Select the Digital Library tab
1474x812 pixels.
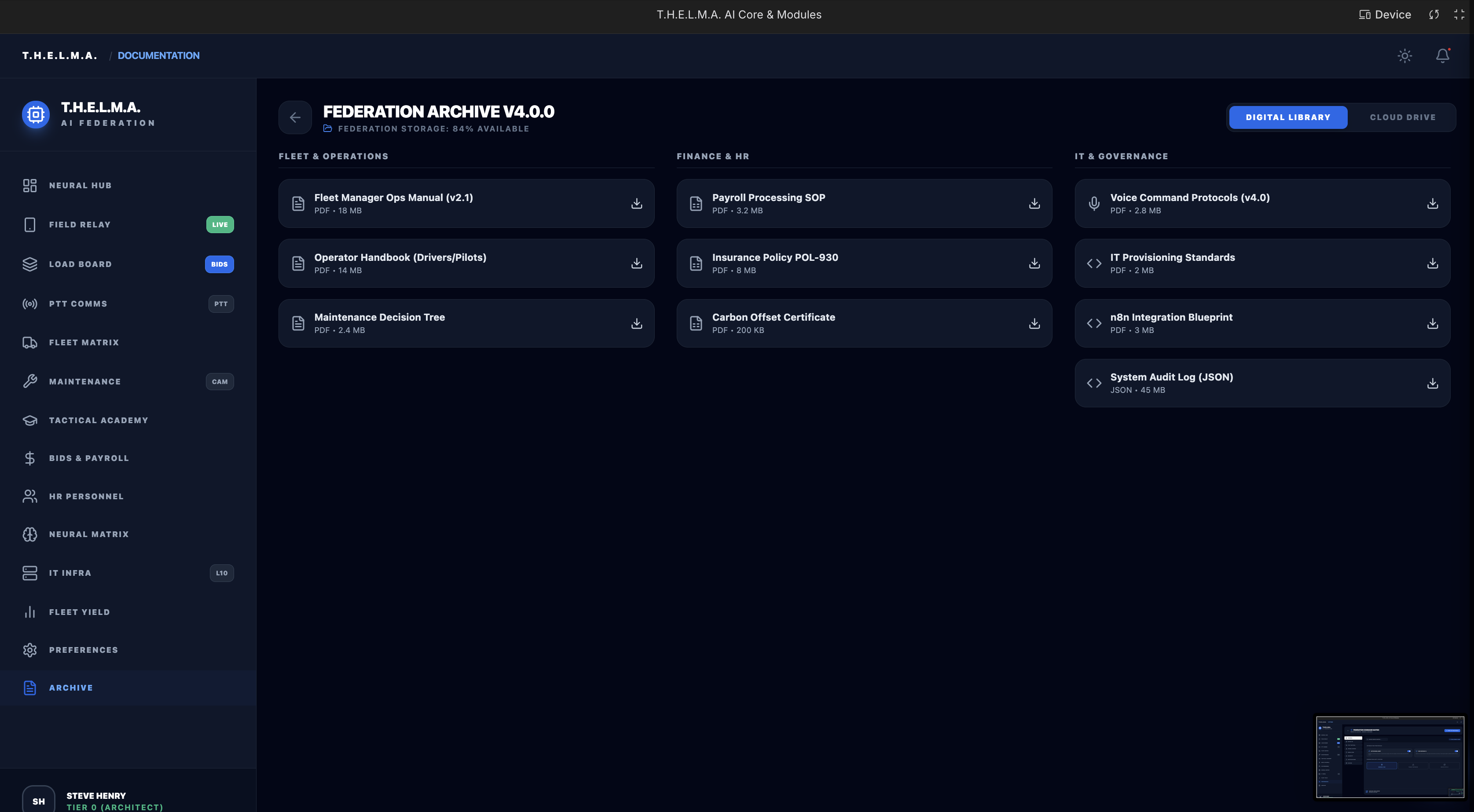[1287, 117]
